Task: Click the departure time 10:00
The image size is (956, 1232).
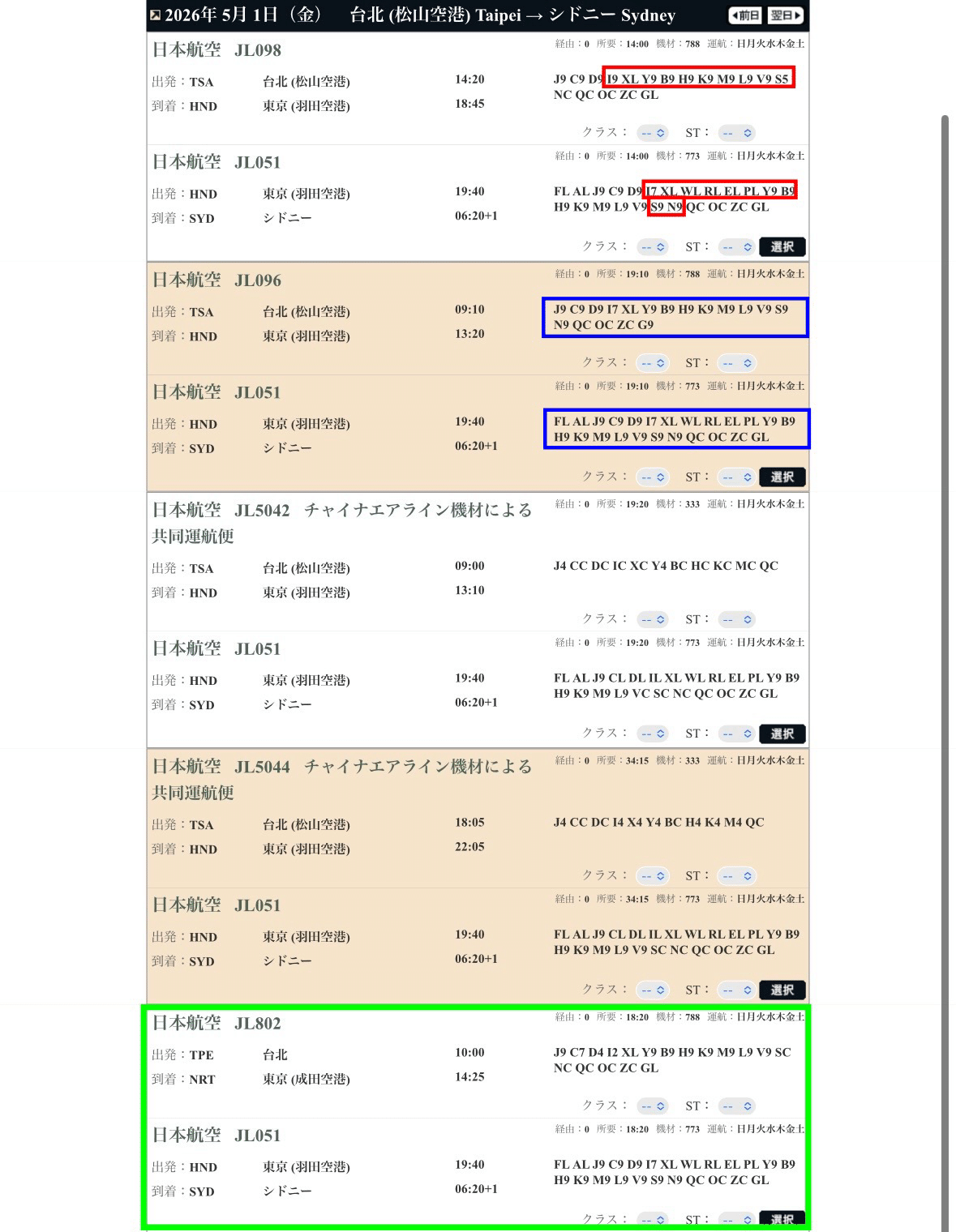Action: (469, 1052)
